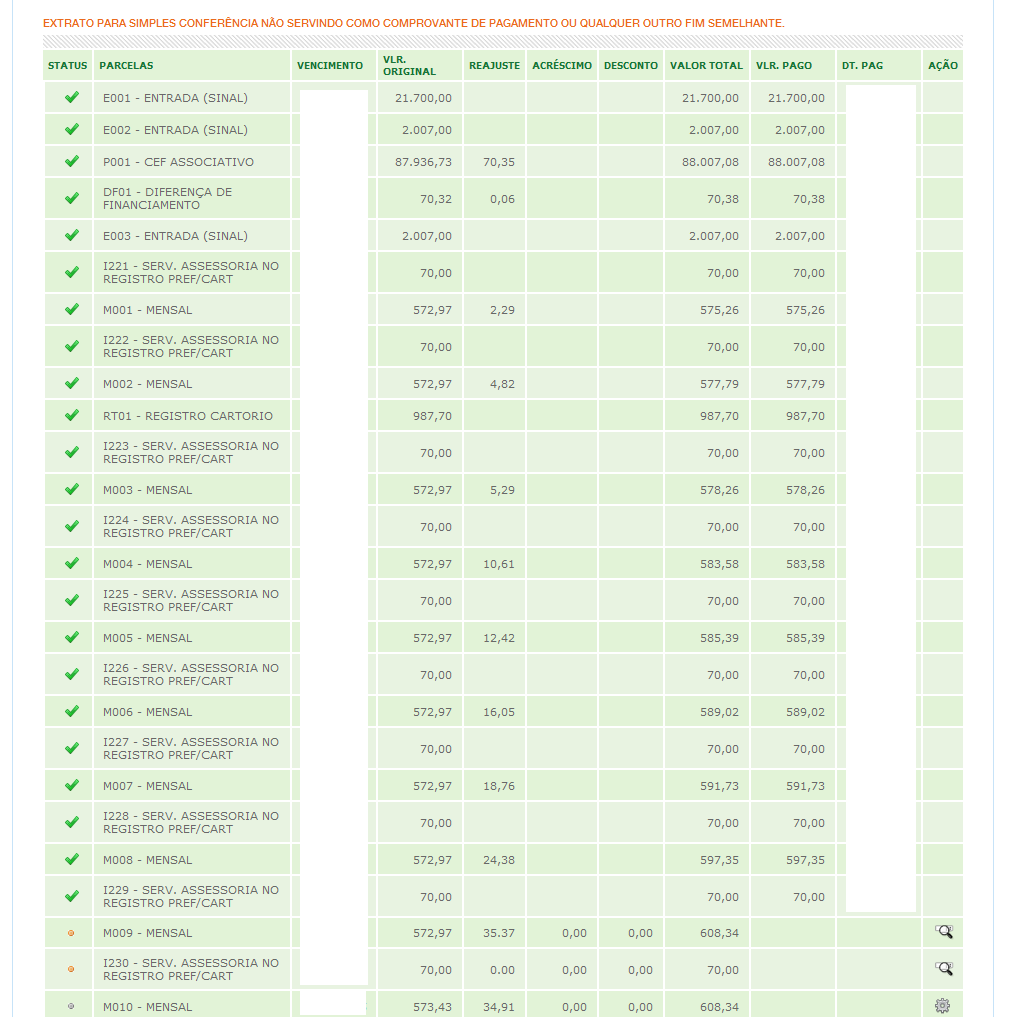
Task: Click the VLR. ORIGINAL column header
Action: [409, 66]
